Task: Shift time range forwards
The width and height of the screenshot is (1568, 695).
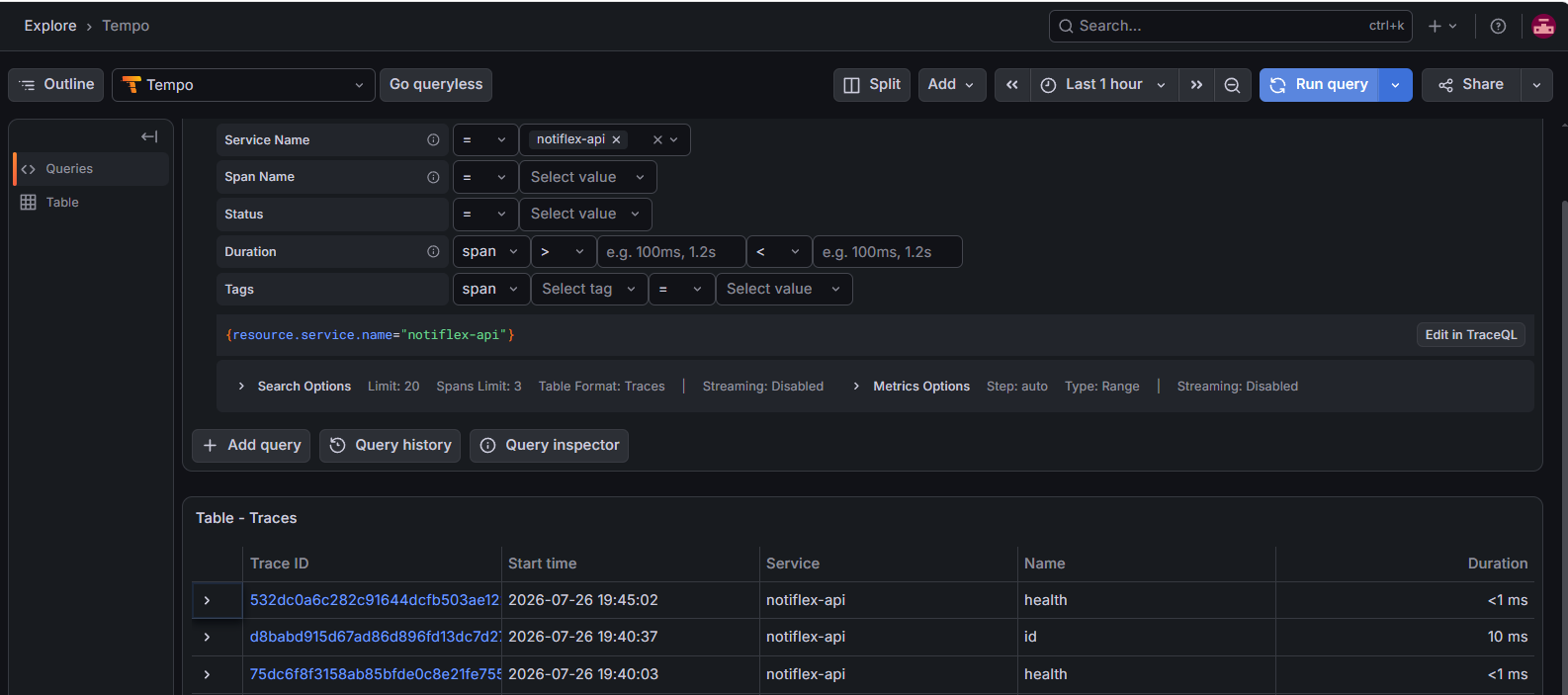Action: [1196, 85]
